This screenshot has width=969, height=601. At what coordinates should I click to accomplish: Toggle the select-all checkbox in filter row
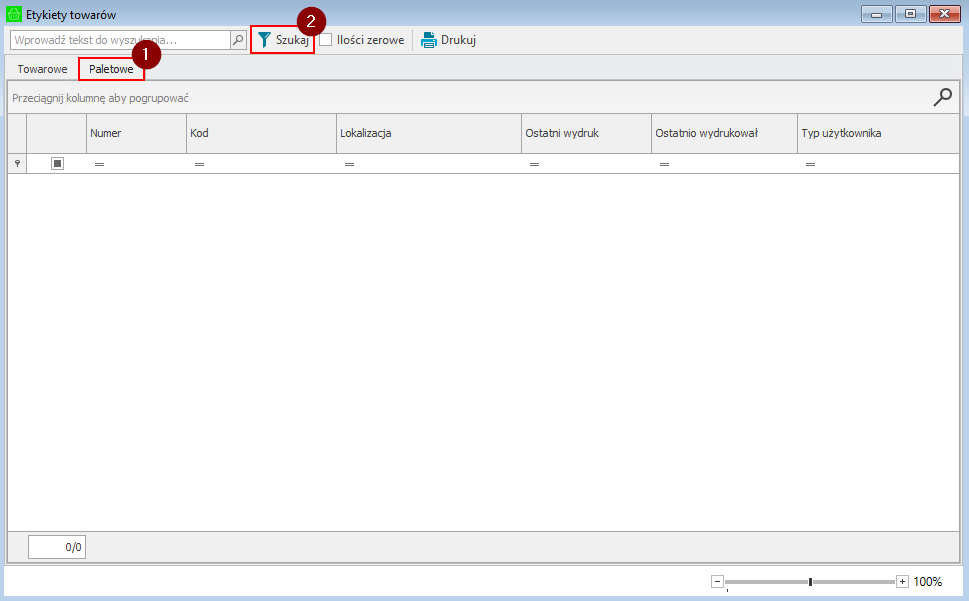(x=57, y=163)
